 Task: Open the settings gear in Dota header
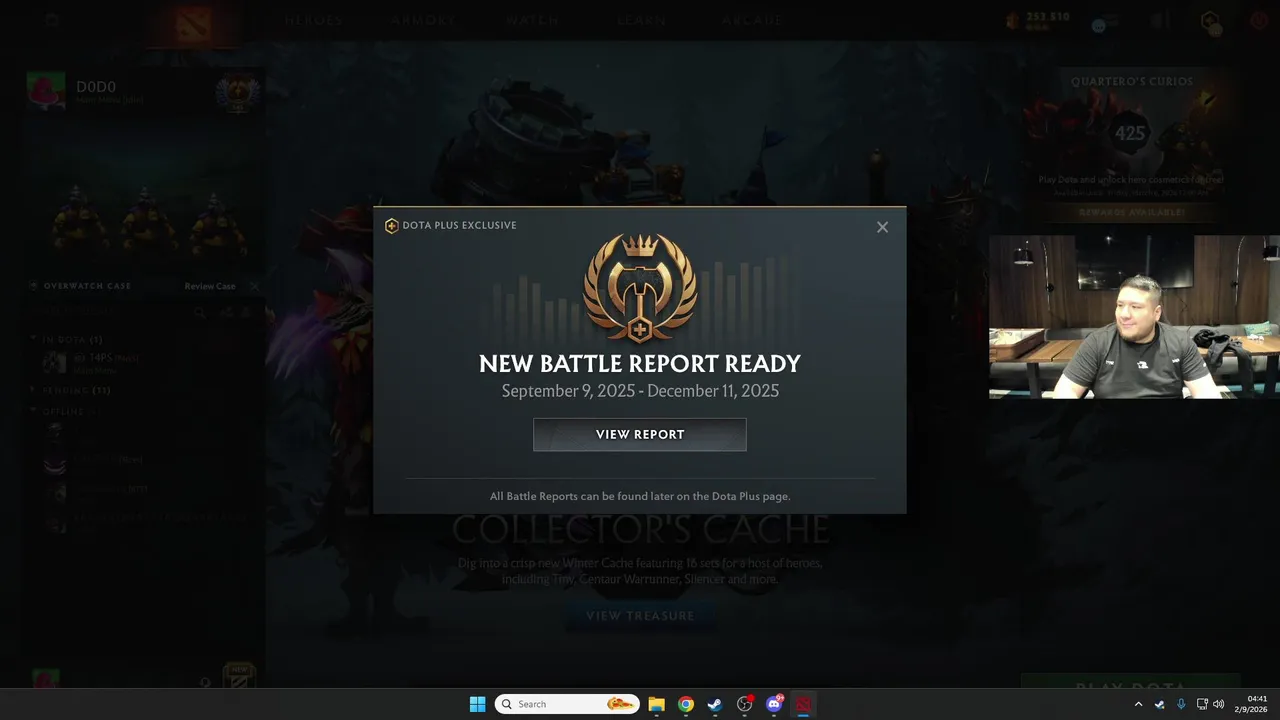coord(52,20)
